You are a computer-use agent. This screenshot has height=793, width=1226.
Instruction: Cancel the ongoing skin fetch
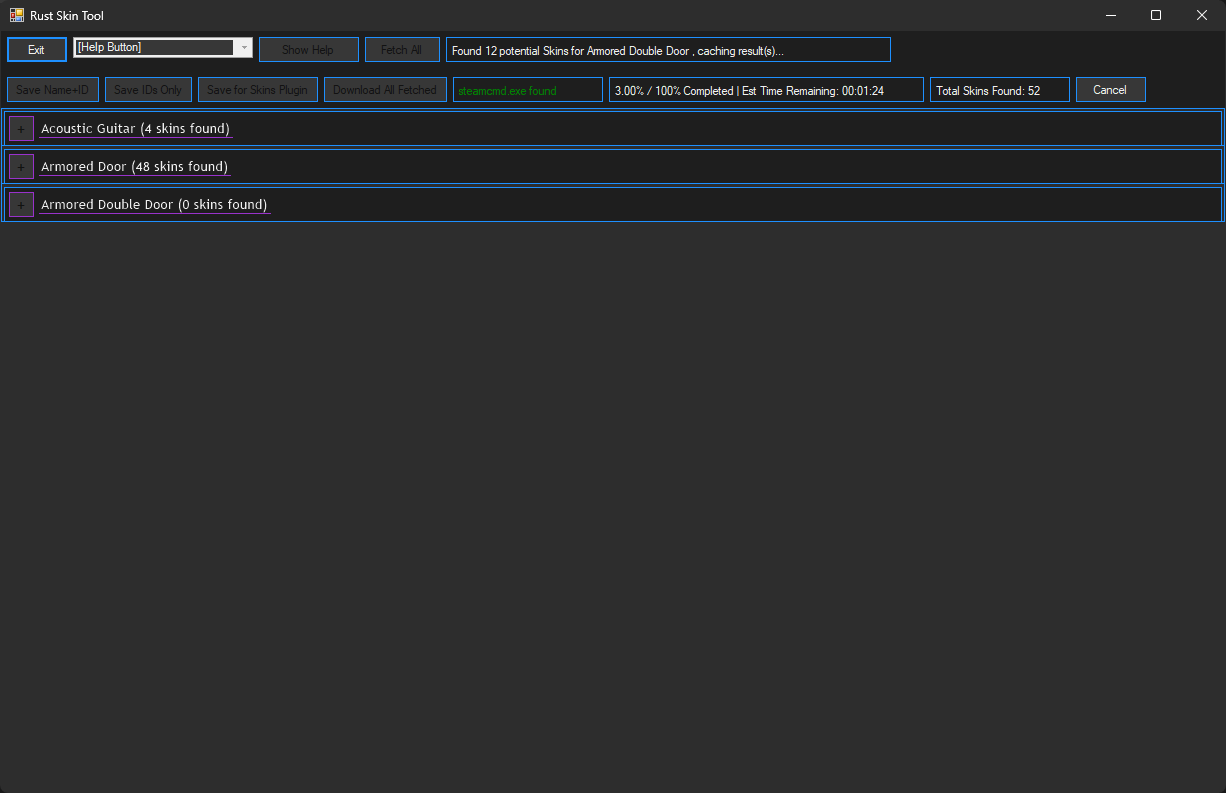(1110, 90)
